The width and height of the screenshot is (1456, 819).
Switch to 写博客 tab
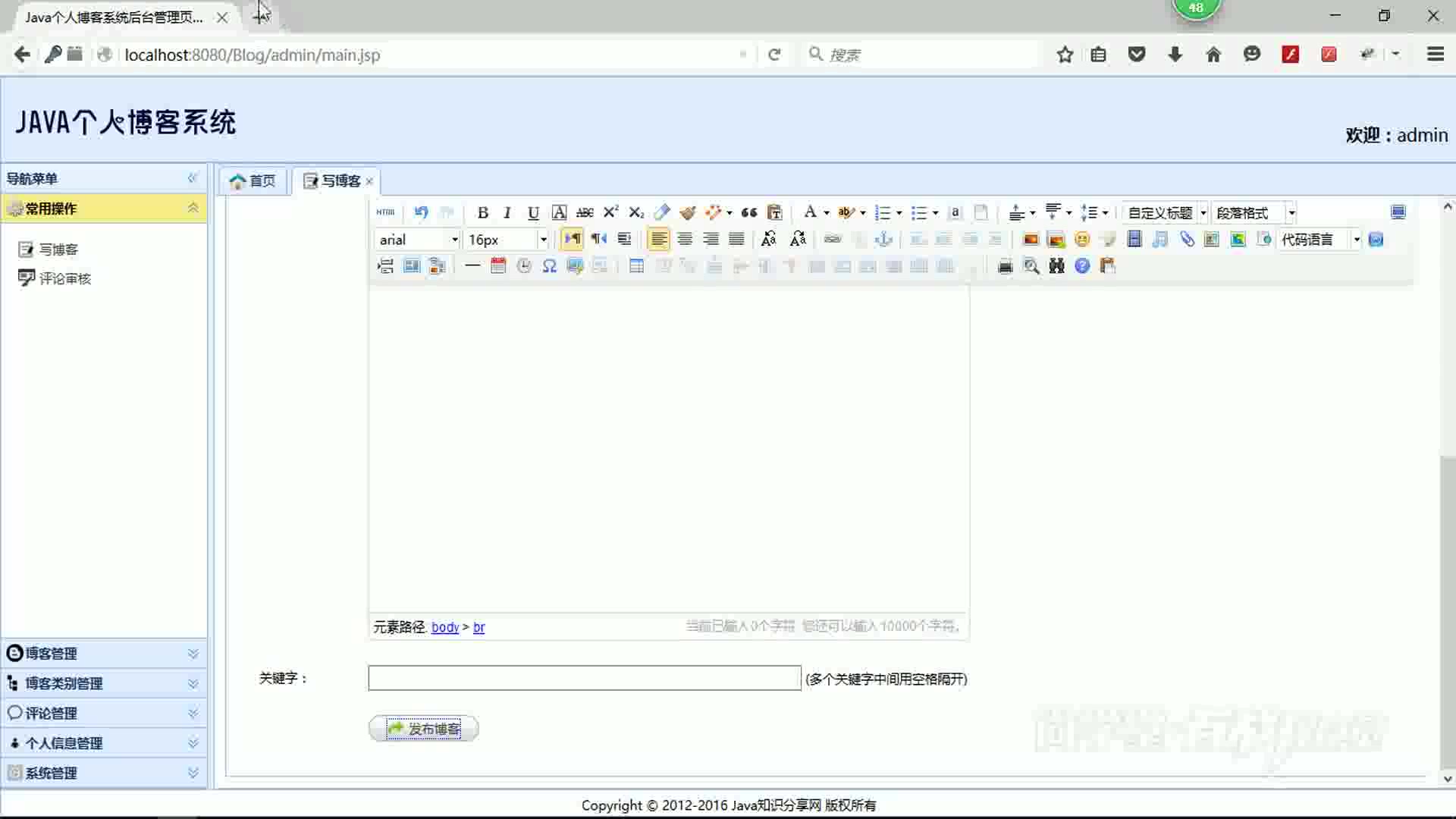(x=331, y=181)
